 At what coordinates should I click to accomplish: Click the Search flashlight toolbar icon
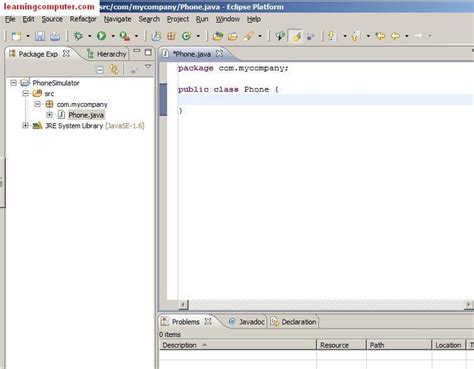click(248, 36)
